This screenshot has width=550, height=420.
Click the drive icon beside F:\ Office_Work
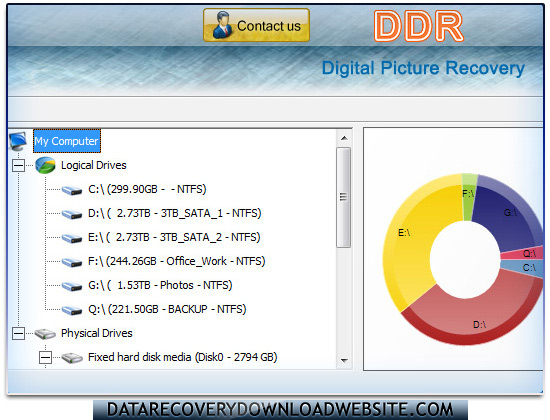coord(72,262)
